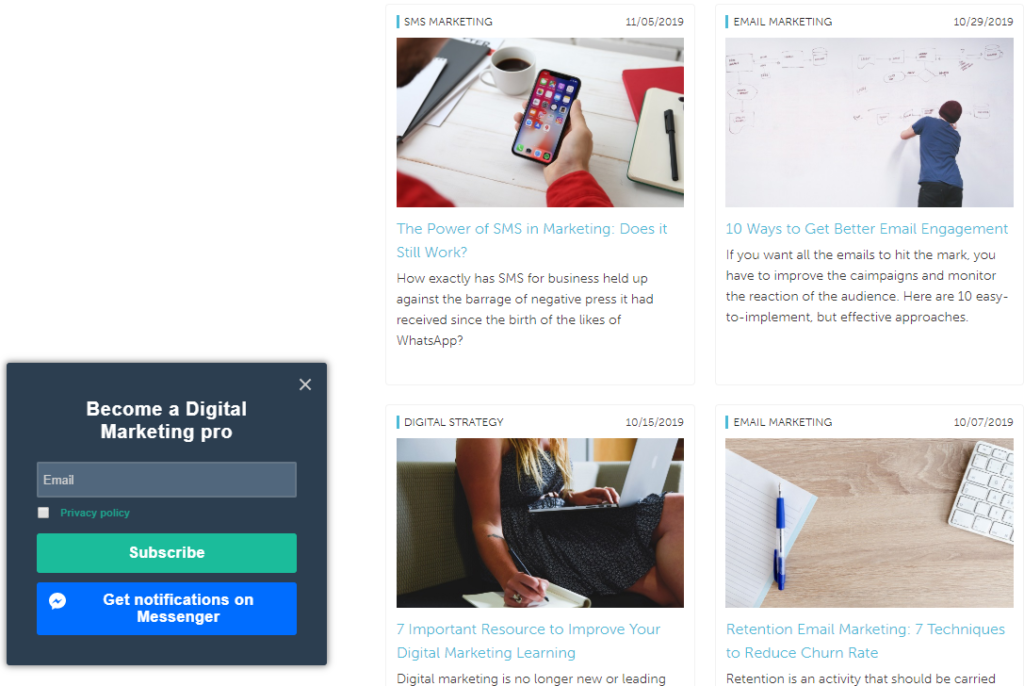Open the phone-in-hand article thumbnail

(x=540, y=122)
